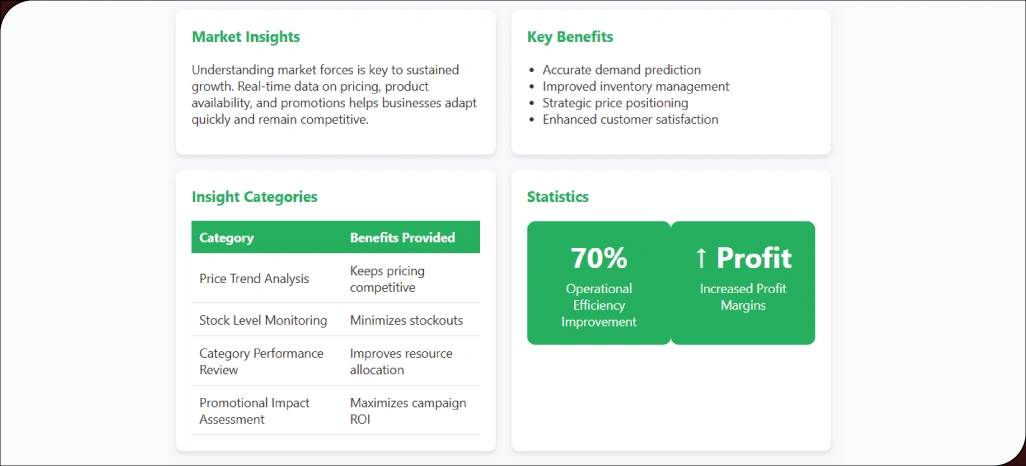Click the up arrow beside Profit
Image resolution: width=1026 pixels, height=466 pixels.
701,258
